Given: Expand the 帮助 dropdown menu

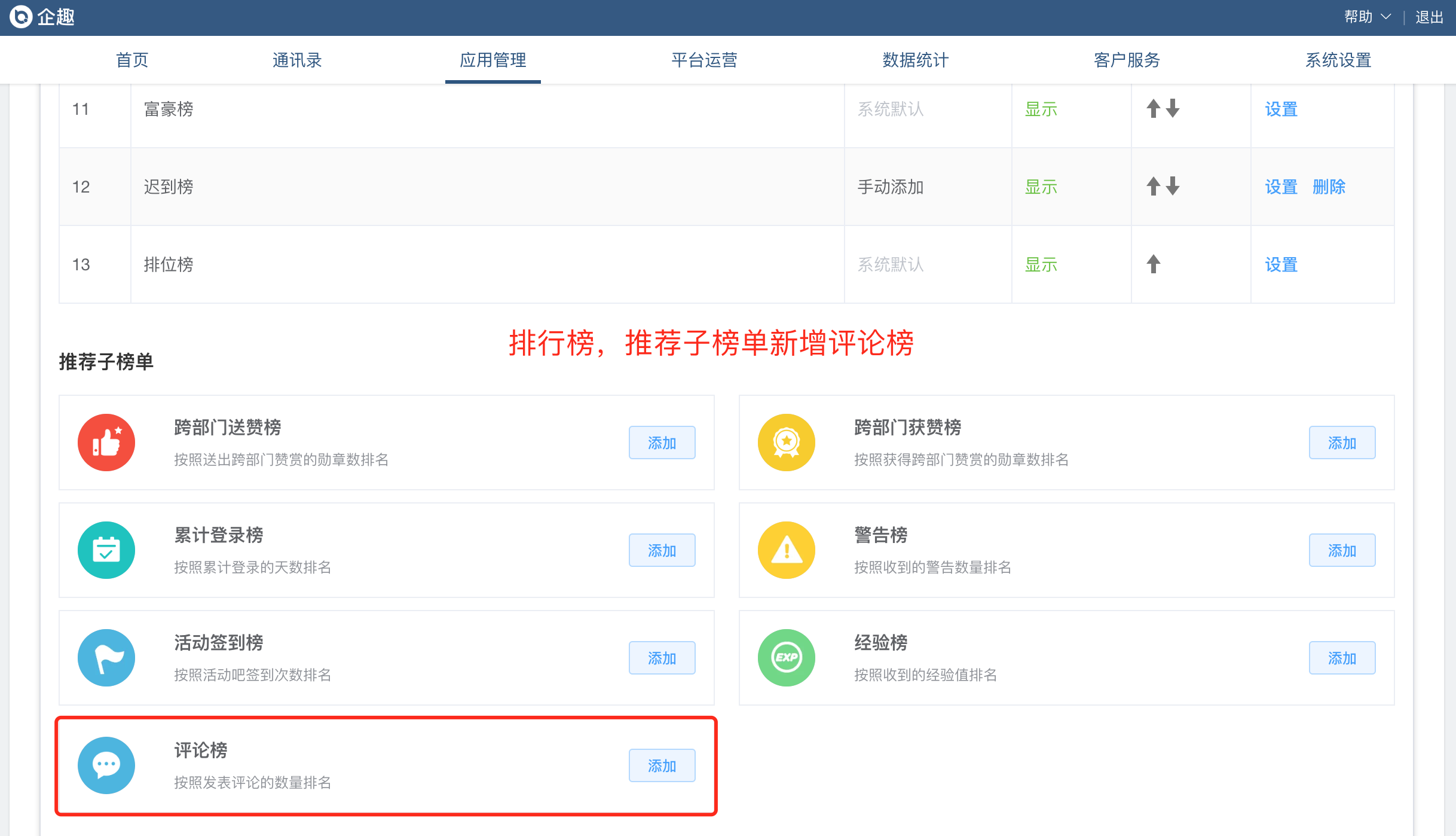Looking at the screenshot, I should (x=1367, y=17).
